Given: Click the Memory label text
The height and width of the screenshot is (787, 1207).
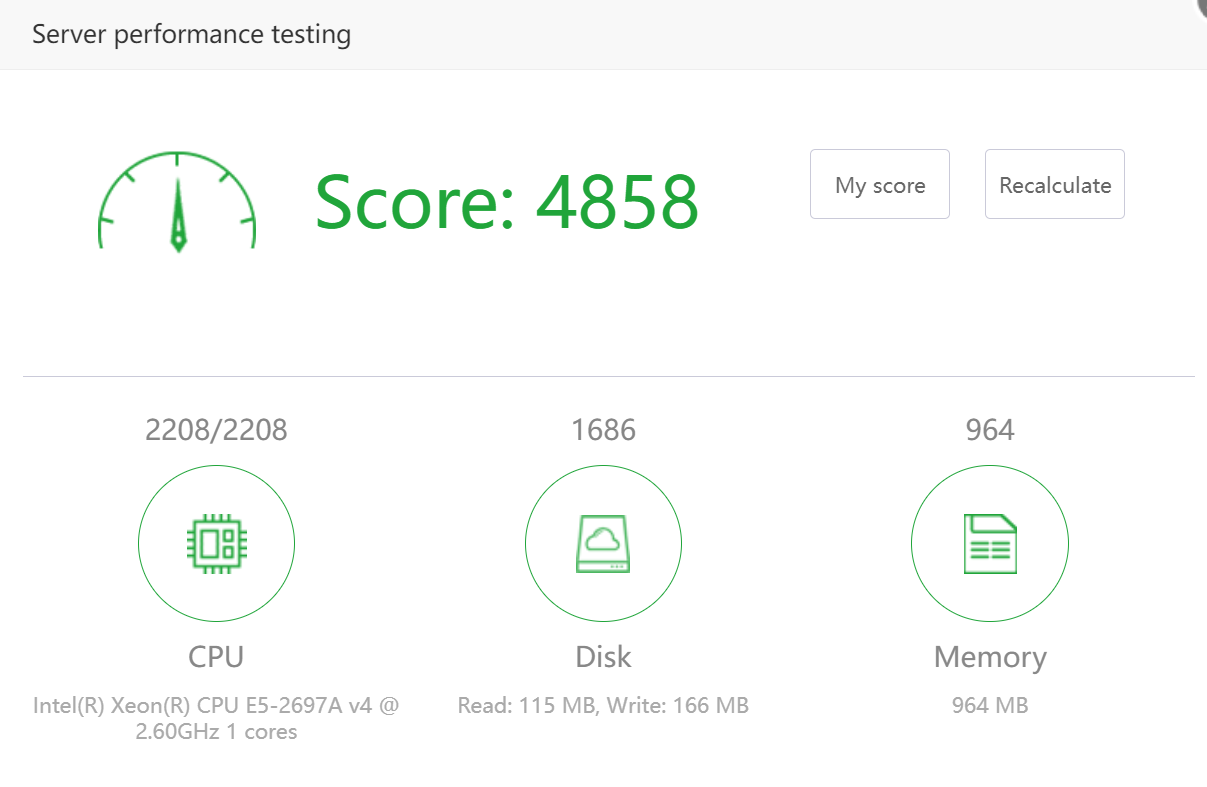Looking at the screenshot, I should point(989,657).
